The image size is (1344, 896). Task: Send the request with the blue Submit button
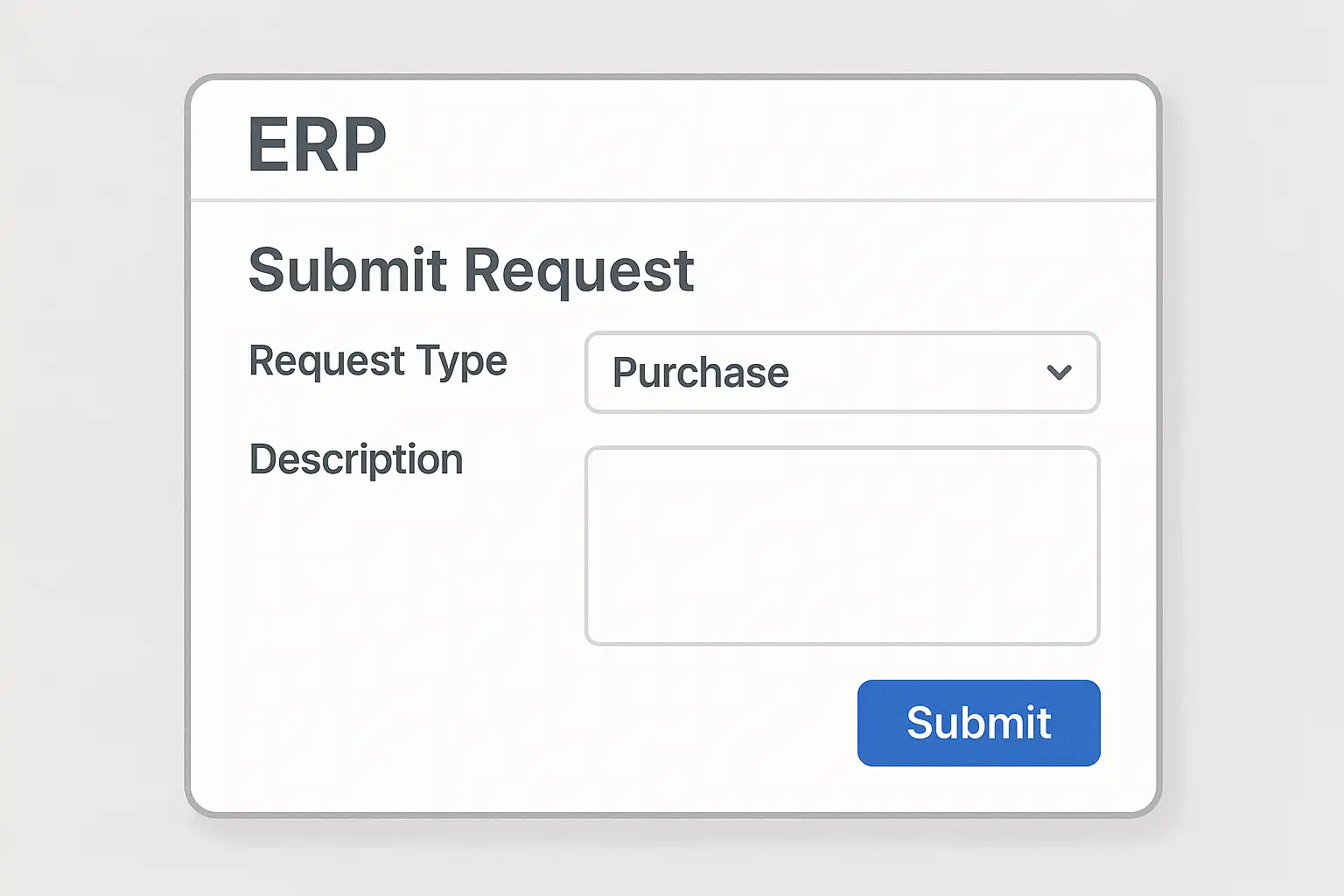978,723
